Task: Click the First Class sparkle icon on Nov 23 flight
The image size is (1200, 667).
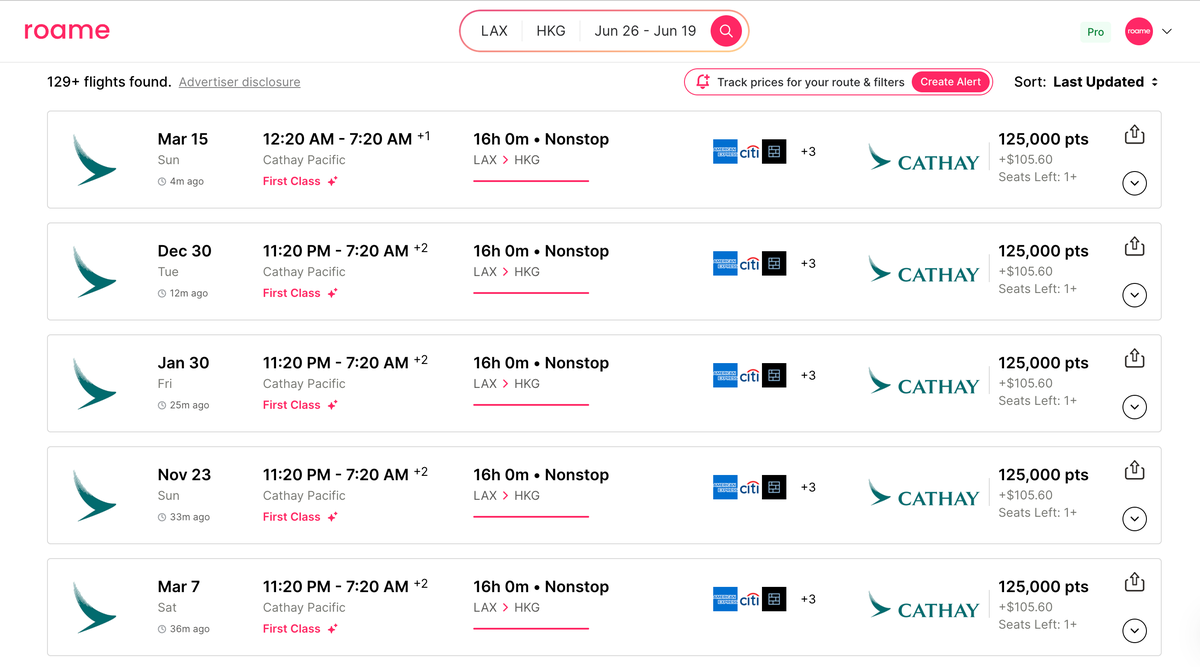Action: coord(332,517)
